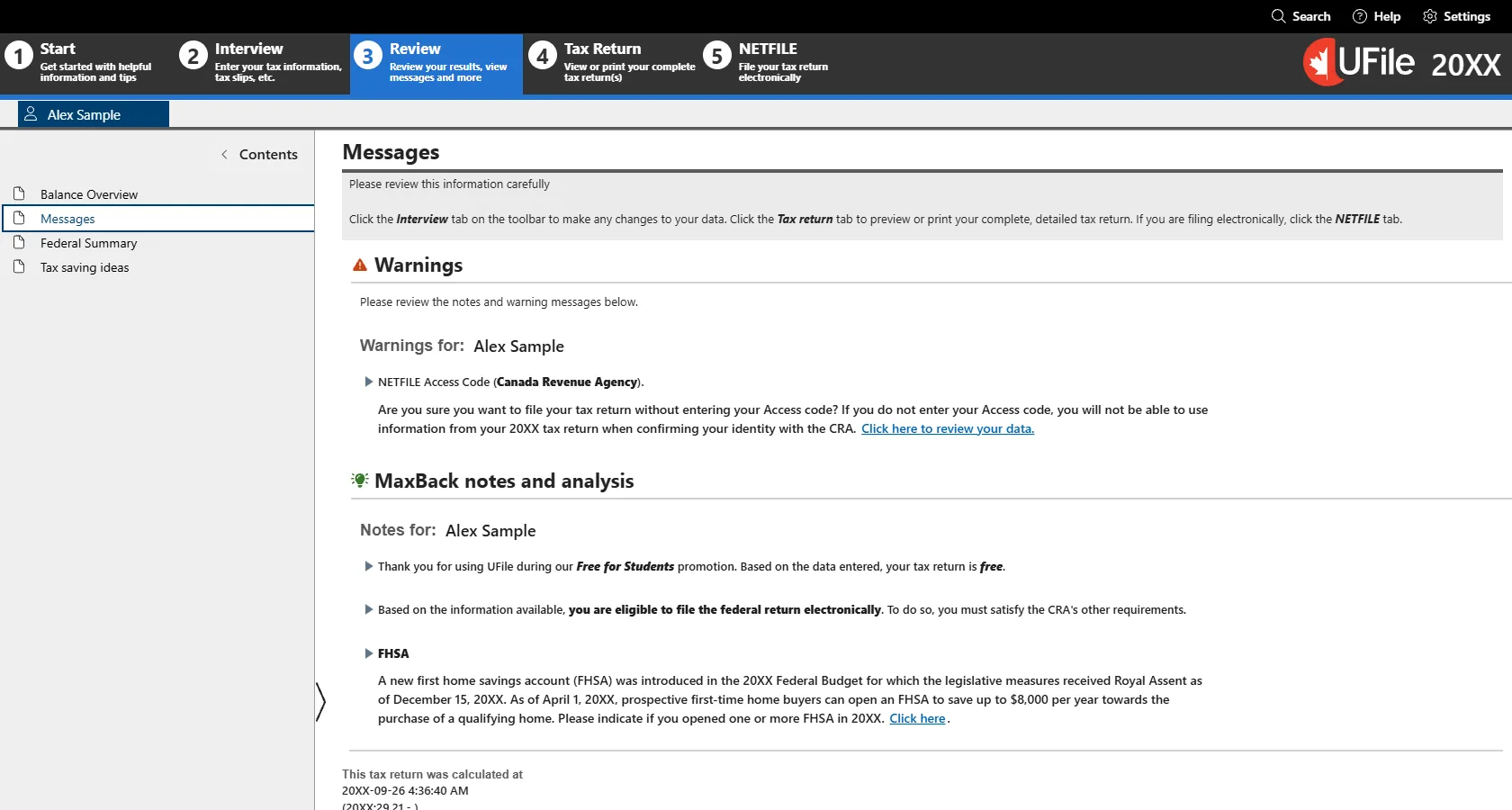
Task: Open the Tax Return tab
Action: (611, 63)
